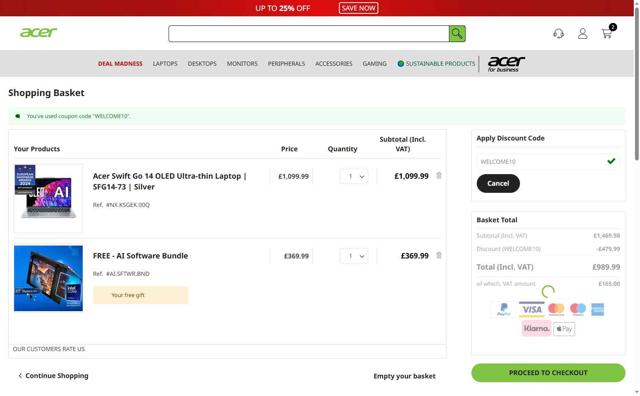Click the 'You've used coupon code' message

pos(78,116)
